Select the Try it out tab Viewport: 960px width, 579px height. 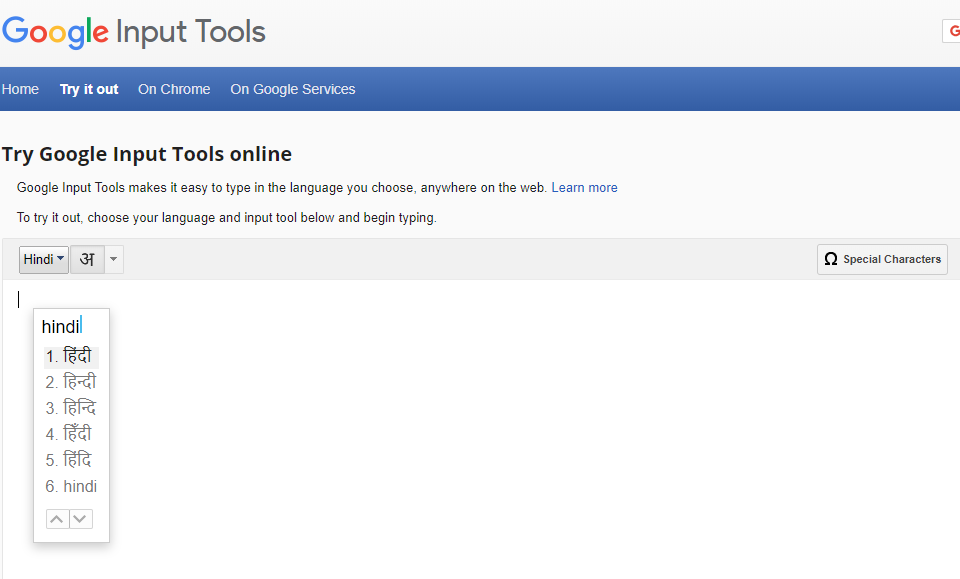tap(89, 89)
